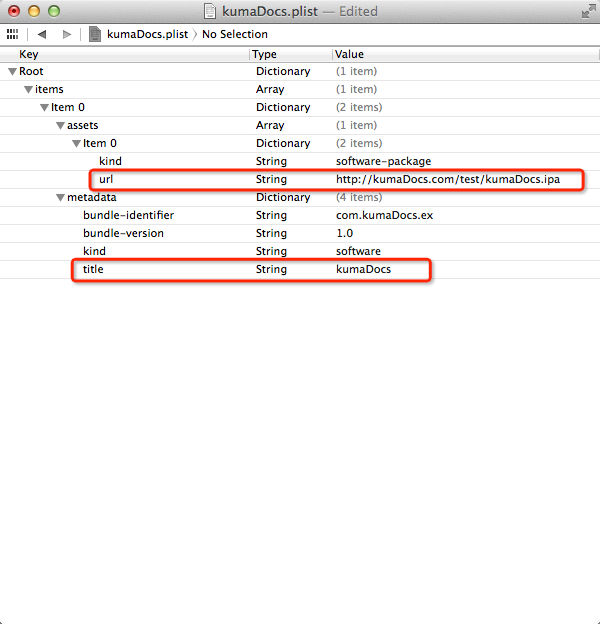Viewport: 600px width, 624px height.
Task: Click the Type column header
Action: 264,54
